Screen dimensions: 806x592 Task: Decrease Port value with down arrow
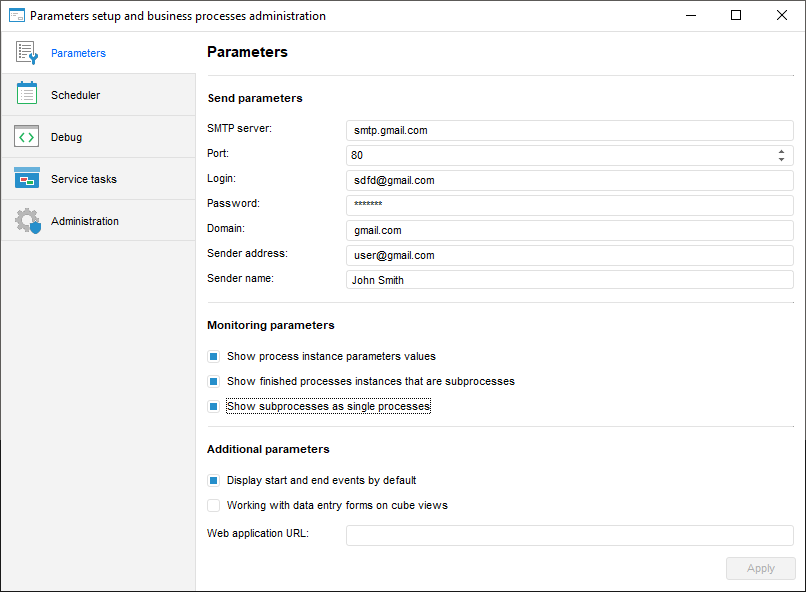coord(781,159)
